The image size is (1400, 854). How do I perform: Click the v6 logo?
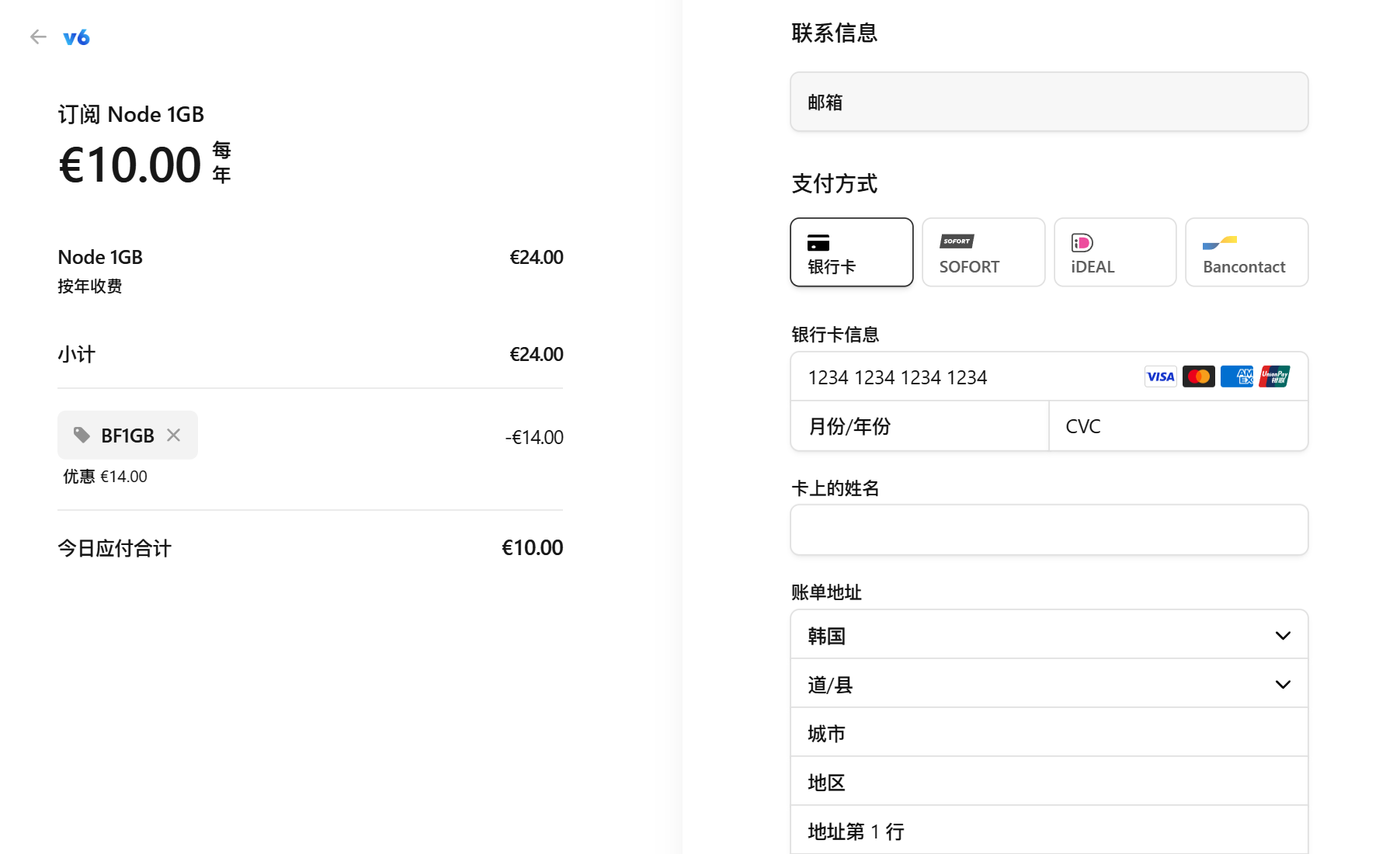(76, 36)
